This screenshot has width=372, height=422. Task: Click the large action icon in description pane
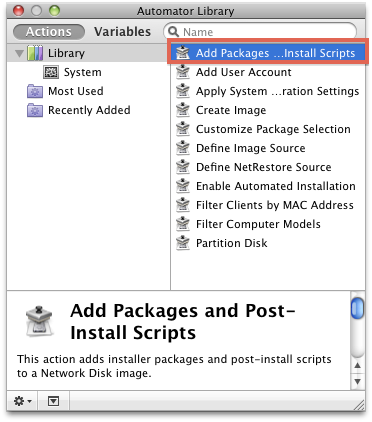click(x=39, y=321)
